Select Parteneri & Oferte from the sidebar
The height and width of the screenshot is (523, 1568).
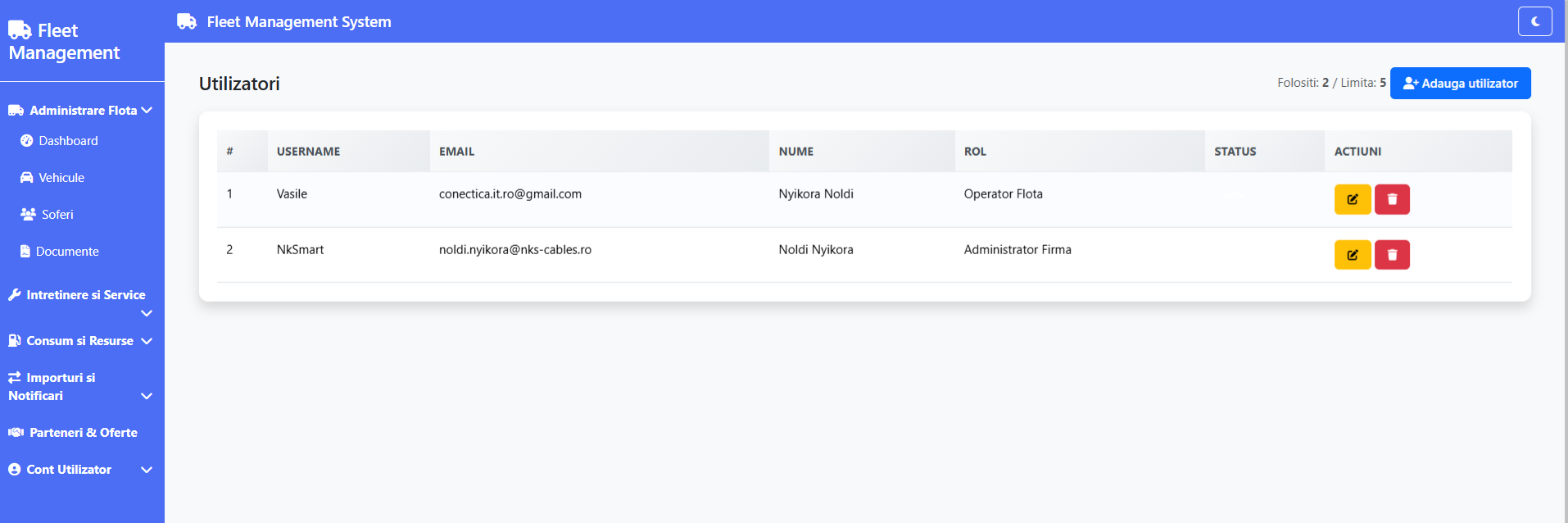tap(83, 432)
